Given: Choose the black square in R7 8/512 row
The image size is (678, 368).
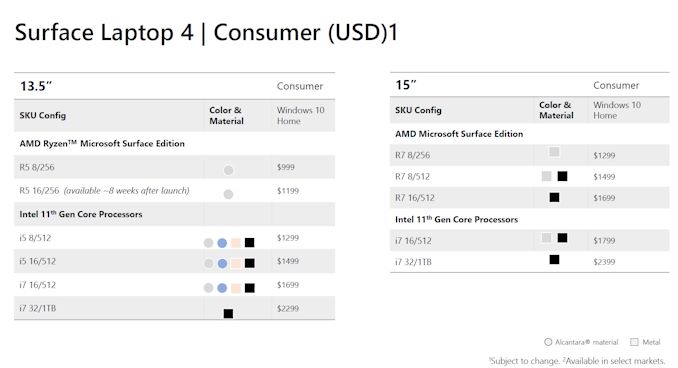Looking at the screenshot, I should (562, 176).
